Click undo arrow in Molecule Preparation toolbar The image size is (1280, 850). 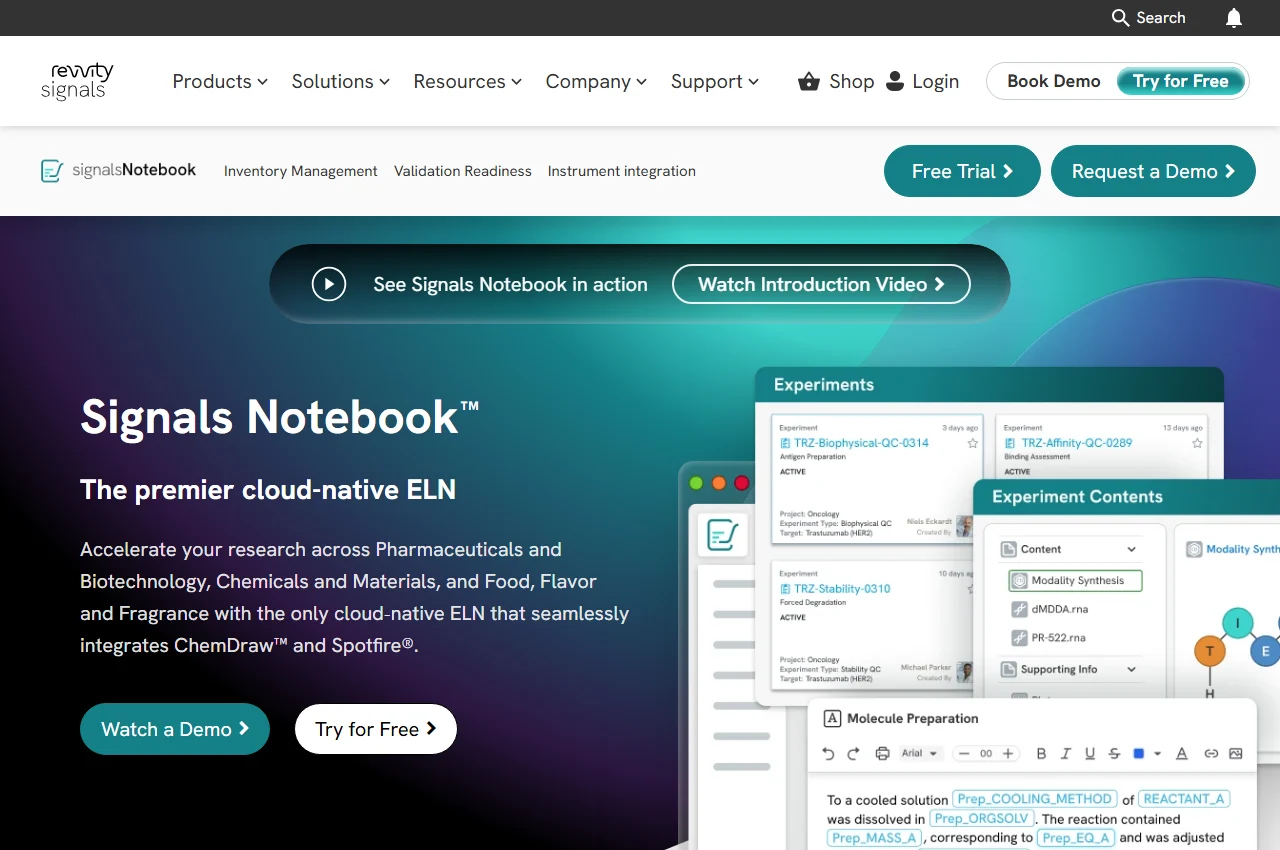828,754
